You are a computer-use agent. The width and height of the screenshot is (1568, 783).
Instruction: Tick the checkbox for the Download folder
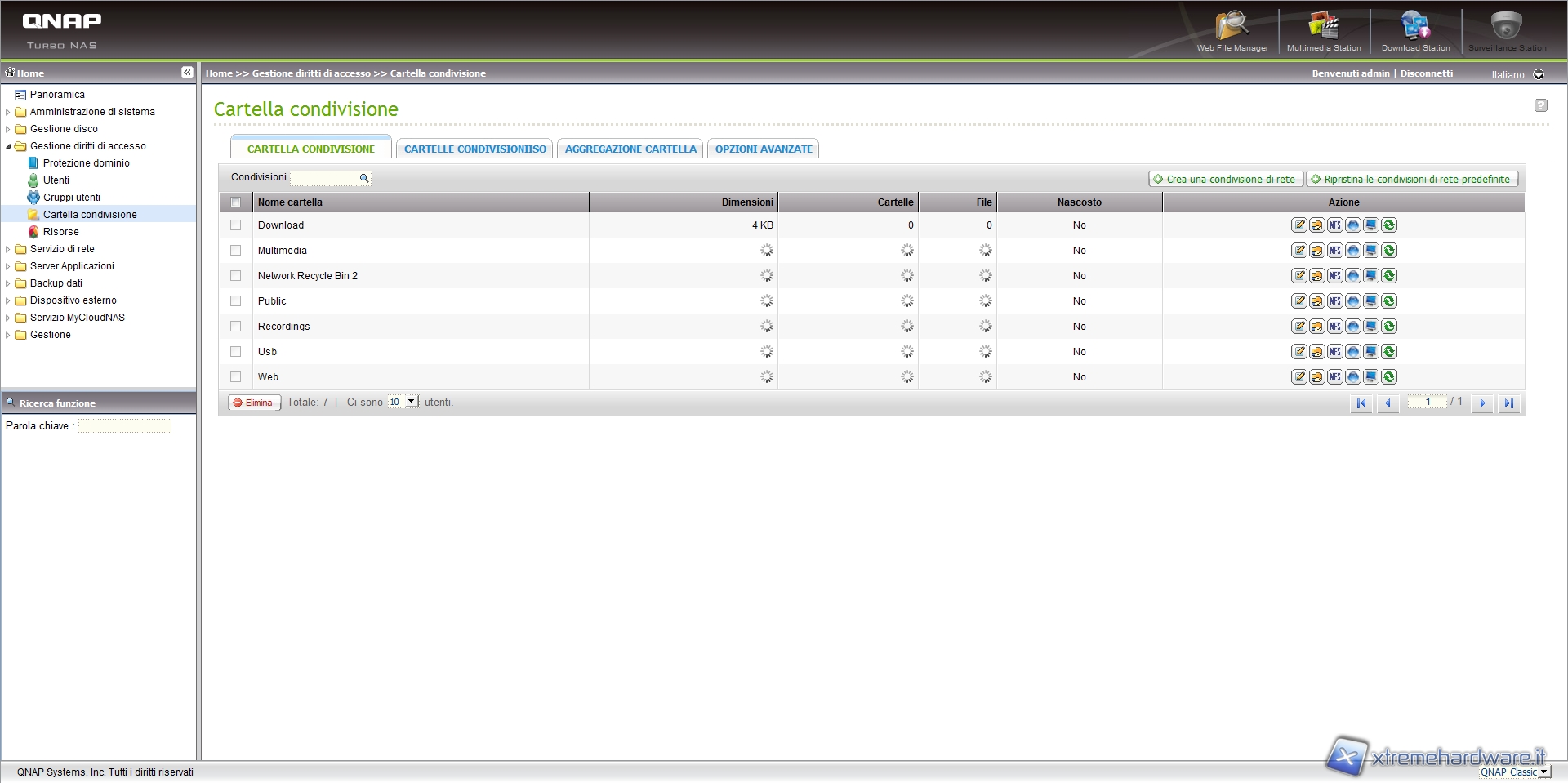pyautogui.click(x=236, y=225)
